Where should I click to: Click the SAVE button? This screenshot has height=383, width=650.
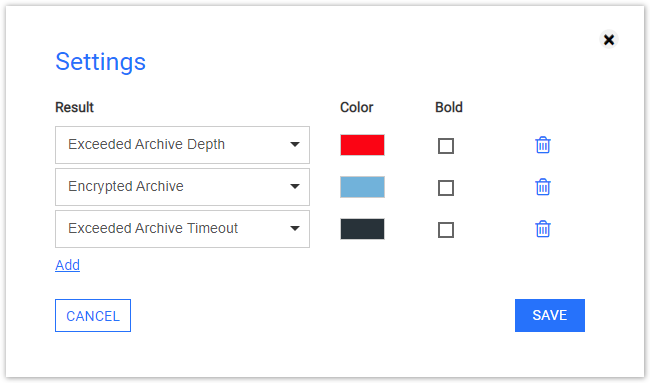pos(550,315)
